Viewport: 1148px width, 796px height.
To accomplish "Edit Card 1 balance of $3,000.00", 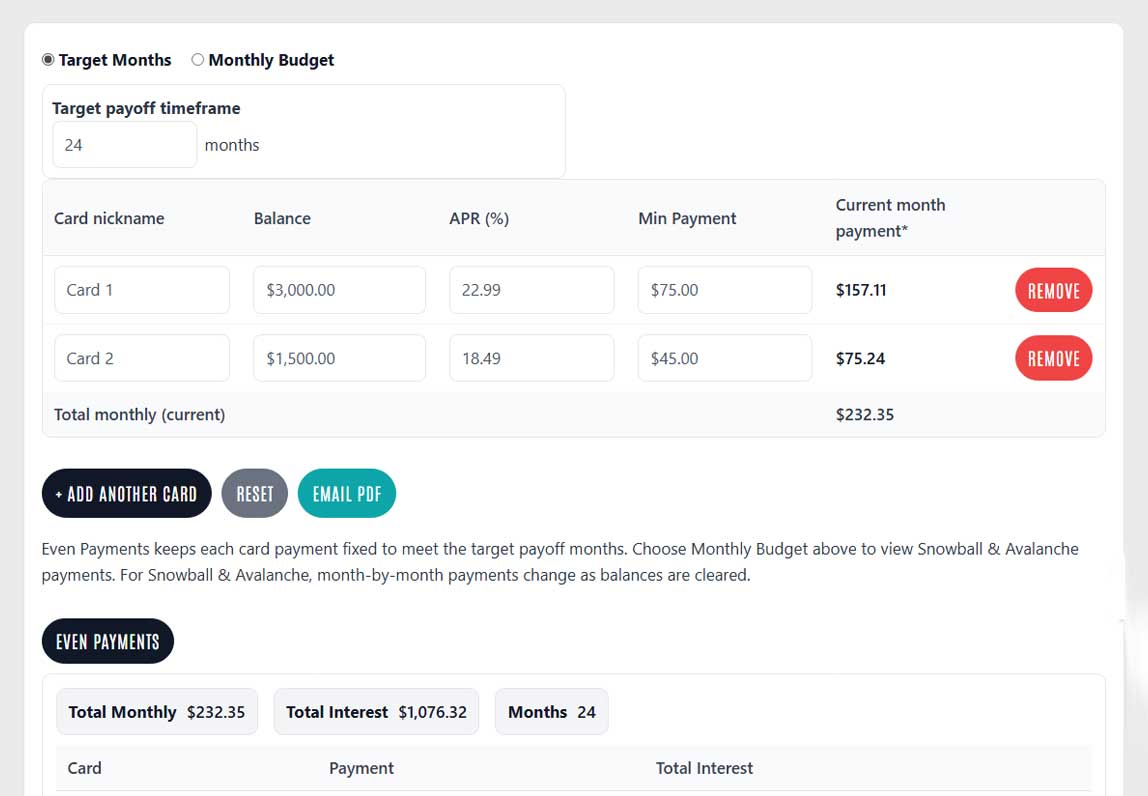I will 336,289.
